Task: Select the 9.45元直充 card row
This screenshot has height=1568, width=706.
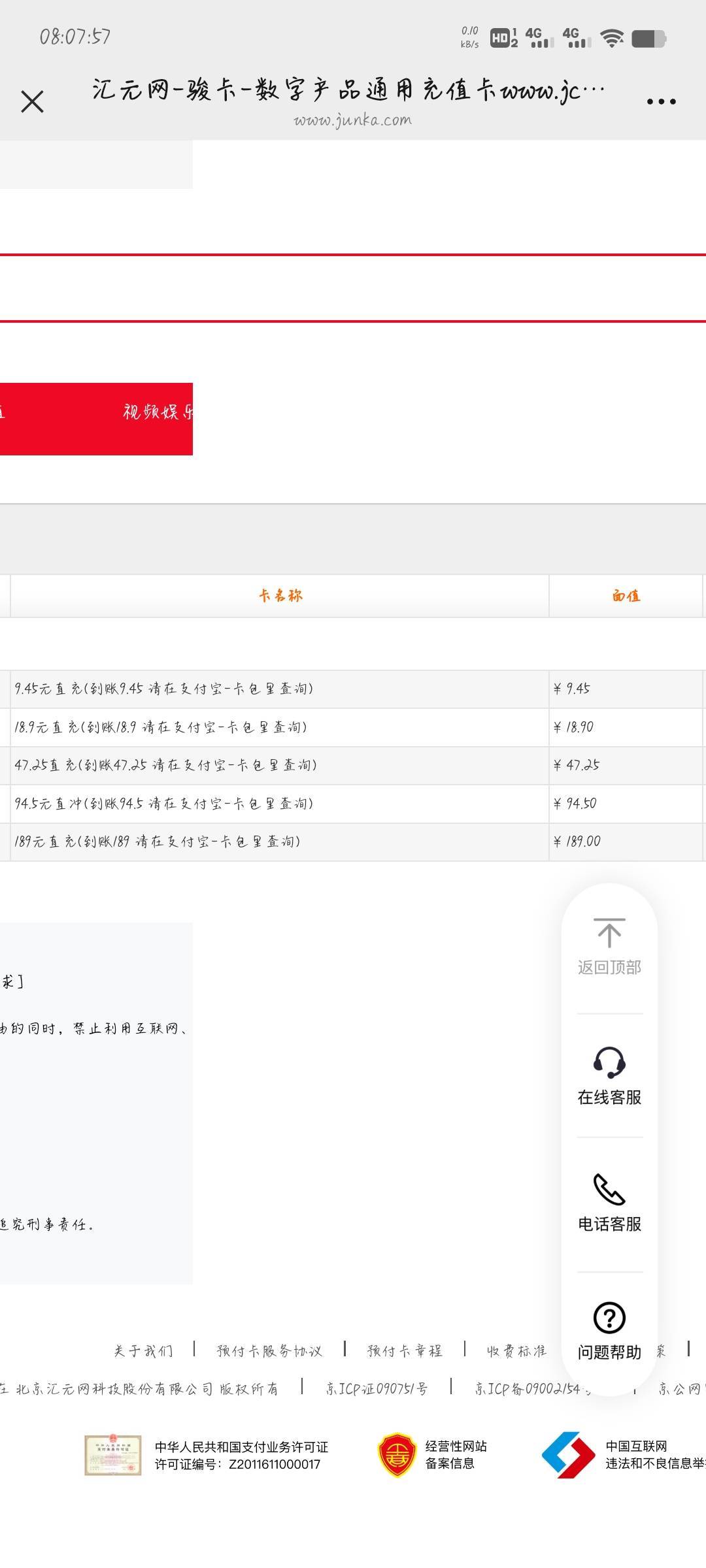Action: coord(164,689)
